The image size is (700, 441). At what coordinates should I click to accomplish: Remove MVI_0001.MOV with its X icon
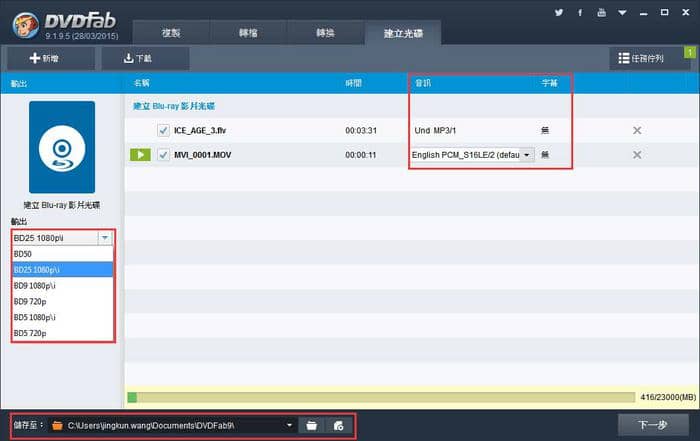[637, 155]
